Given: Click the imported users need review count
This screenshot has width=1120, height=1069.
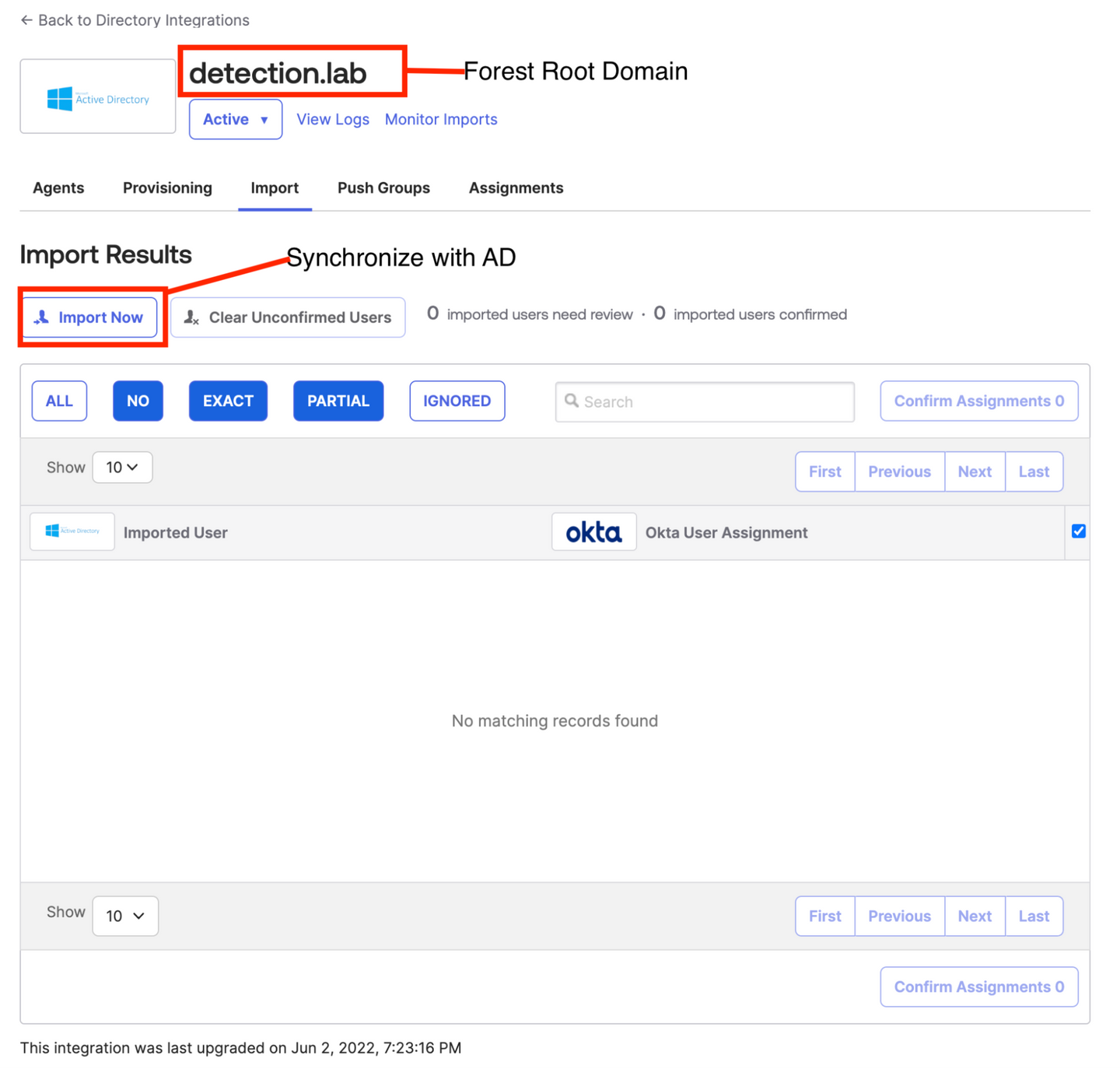Looking at the screenshot, I should tap(530, 314).
